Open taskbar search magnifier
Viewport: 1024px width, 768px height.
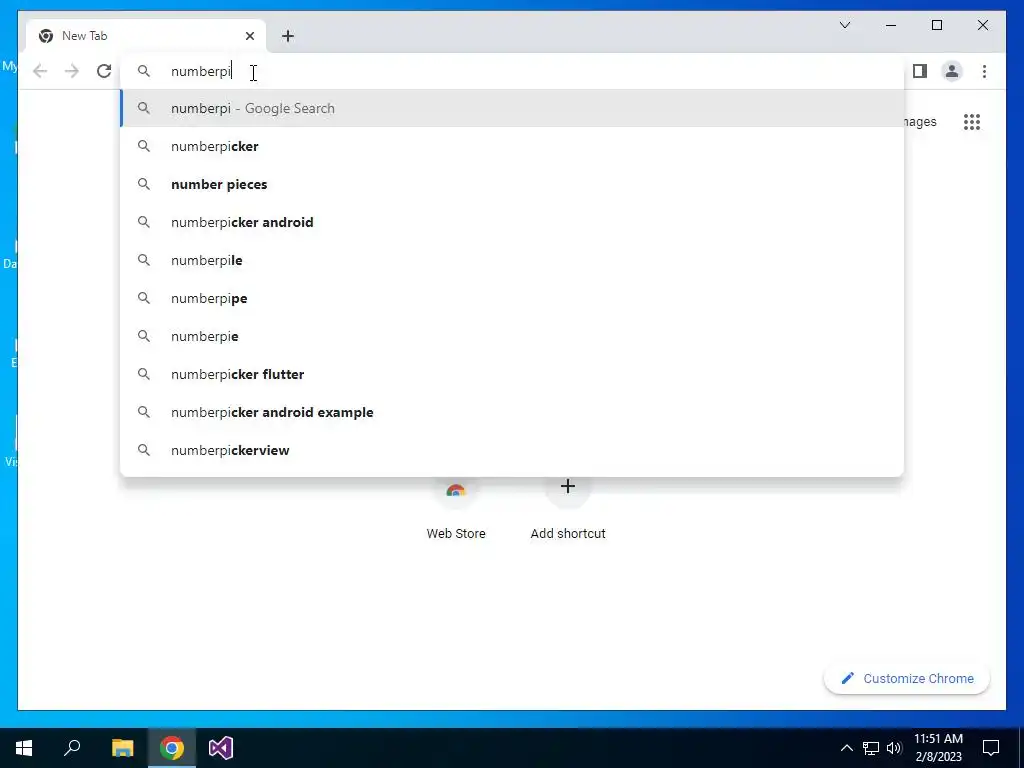tap(72, 748)
